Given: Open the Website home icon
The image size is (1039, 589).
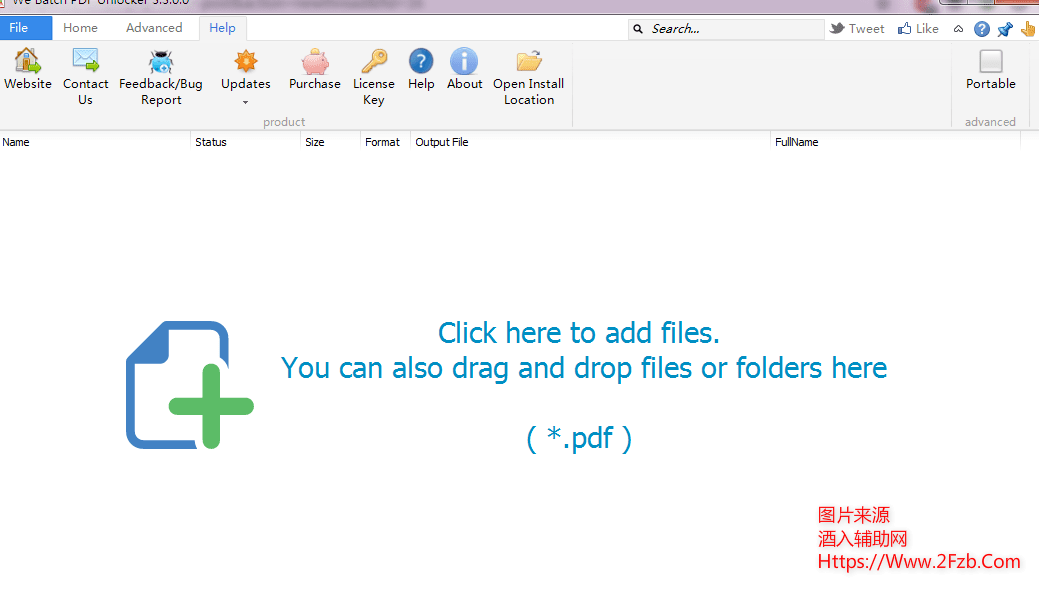Looking at the screenshot, I should [27, 63].
